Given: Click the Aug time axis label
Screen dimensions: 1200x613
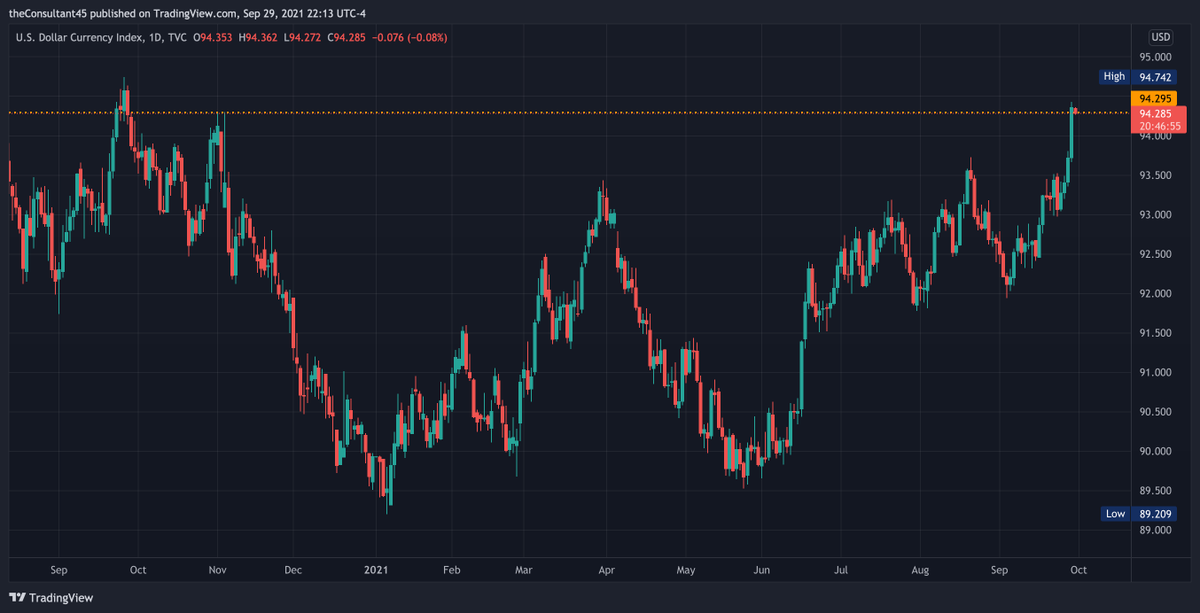Looking at the screenshot, I should pyautogui.click(x=921, y=569).
